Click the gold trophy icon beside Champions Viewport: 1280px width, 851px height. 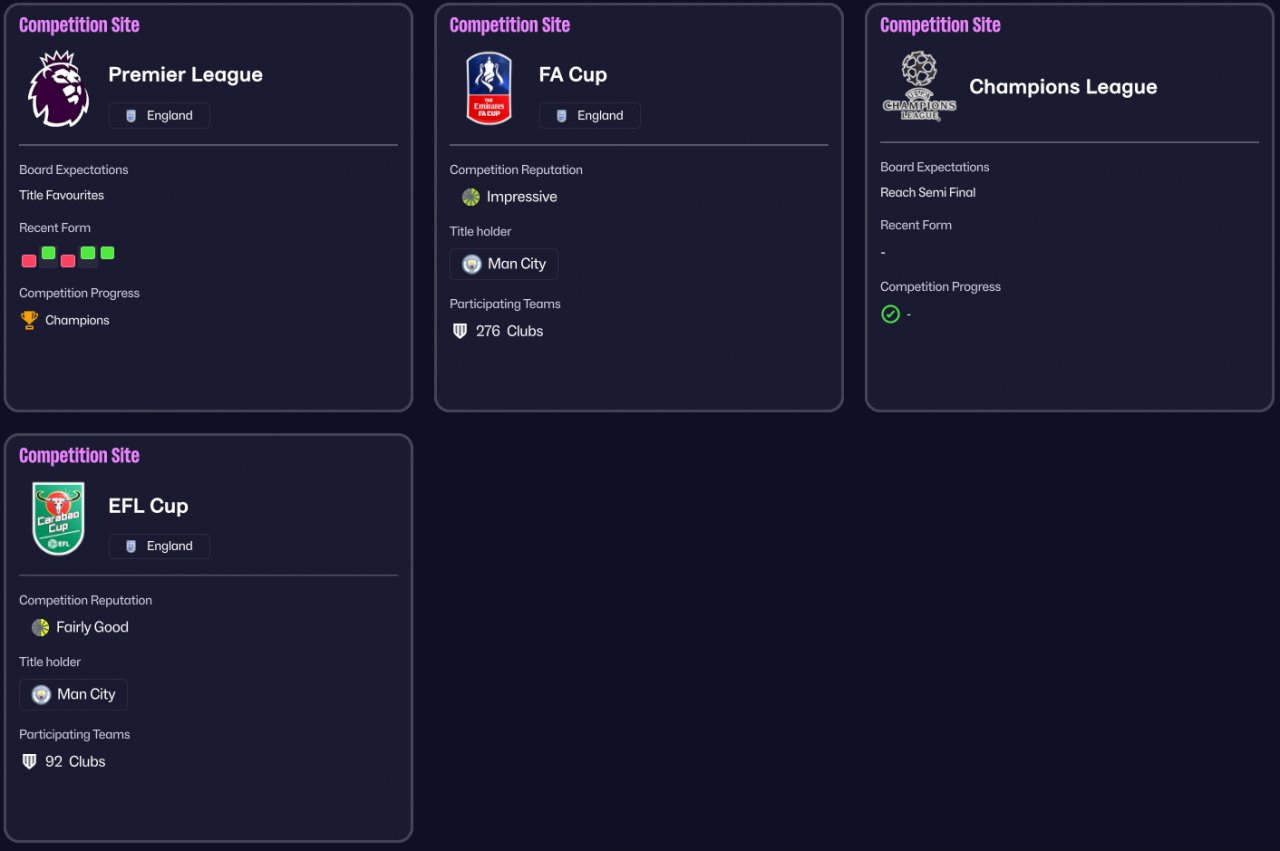tap(29, 320)
